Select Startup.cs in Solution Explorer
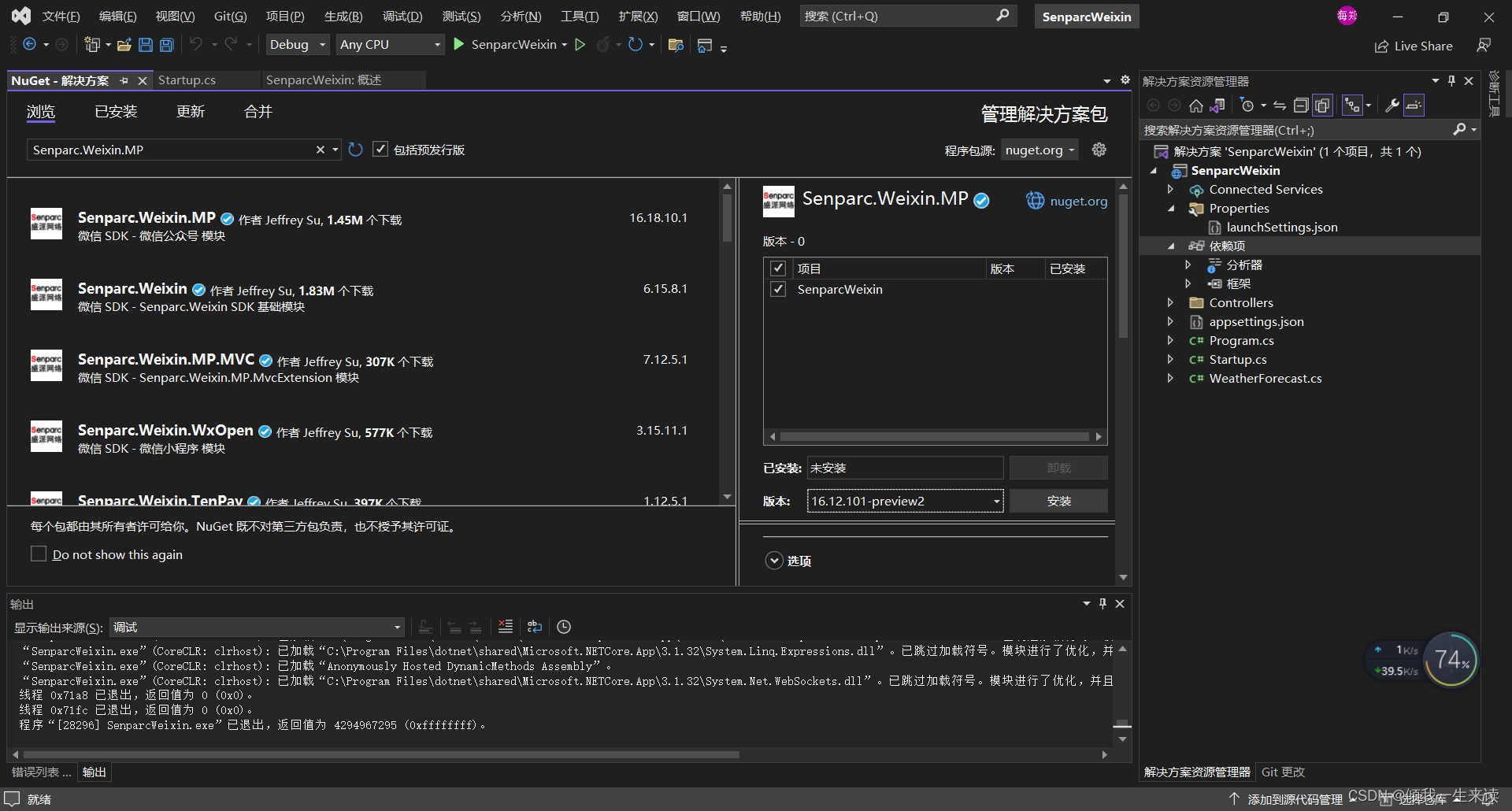The image size is (1512, 811). point(1238,359)
